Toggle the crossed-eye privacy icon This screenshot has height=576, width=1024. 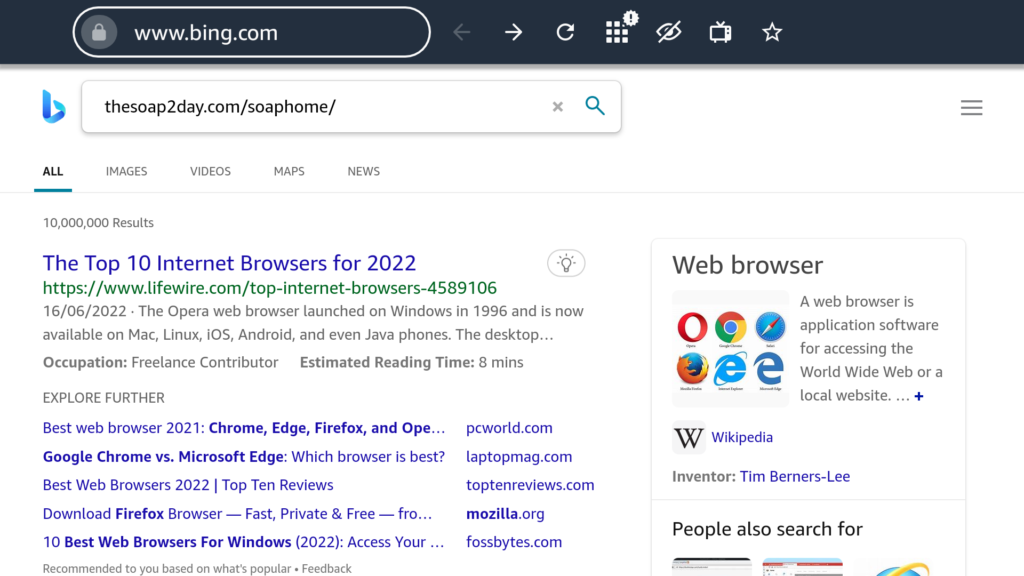tap(668, 33)
